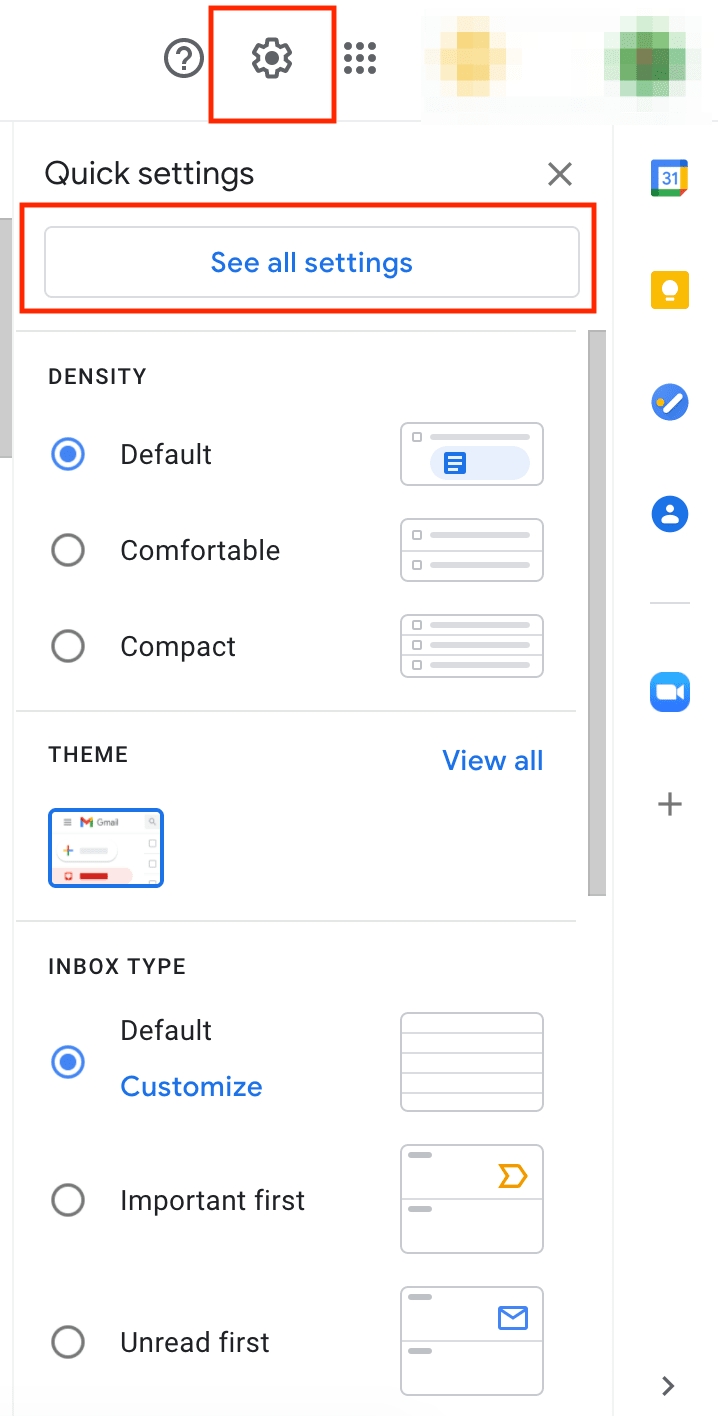Screen dimensions: 718x1416
Task: Close the Quick settings panel
Action: pos(560,175)
